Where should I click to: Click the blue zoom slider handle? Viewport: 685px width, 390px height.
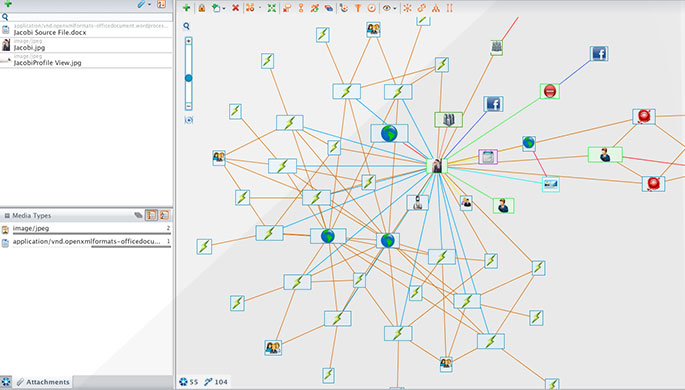[188, 78]
